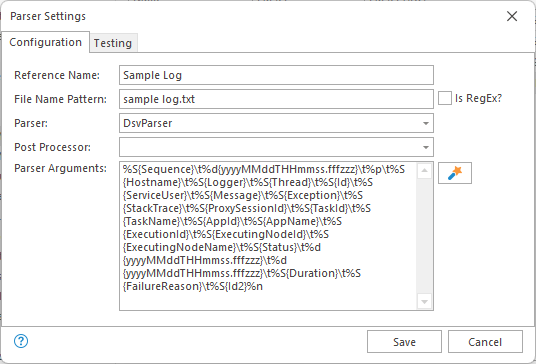This screenshot has height=364, width=536.
Task: Expand the Parser dropdown arrow
Action: (426, 123)
